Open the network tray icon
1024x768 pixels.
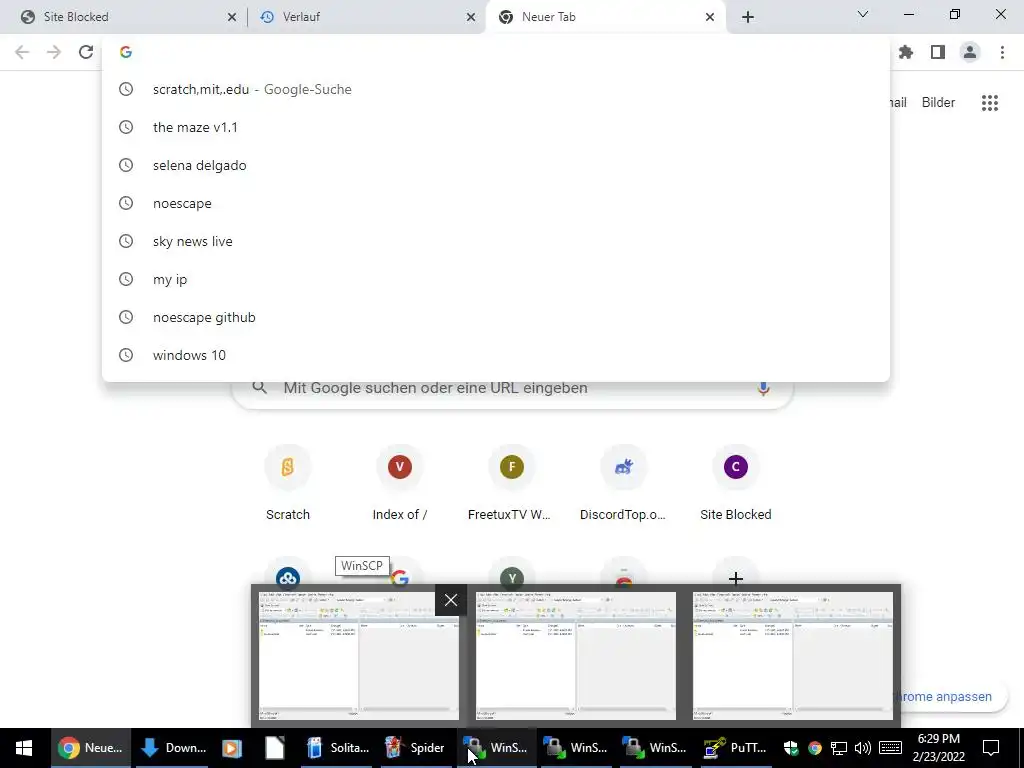pyautogui.click(x=839, y=748)
